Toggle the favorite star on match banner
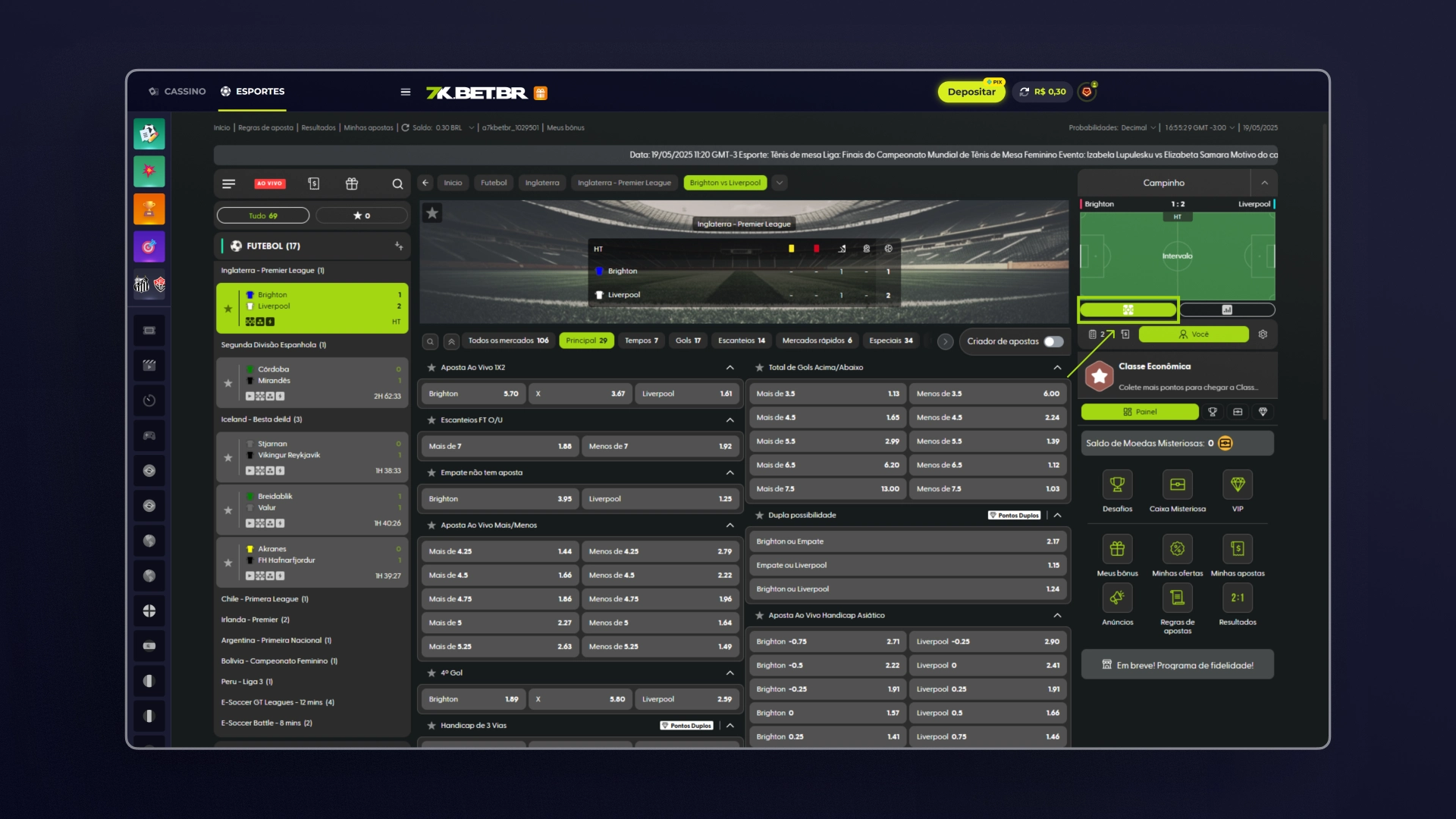The height and width of the screenshot is (819, 1456). pyautogui.click(x=432, y=213)
